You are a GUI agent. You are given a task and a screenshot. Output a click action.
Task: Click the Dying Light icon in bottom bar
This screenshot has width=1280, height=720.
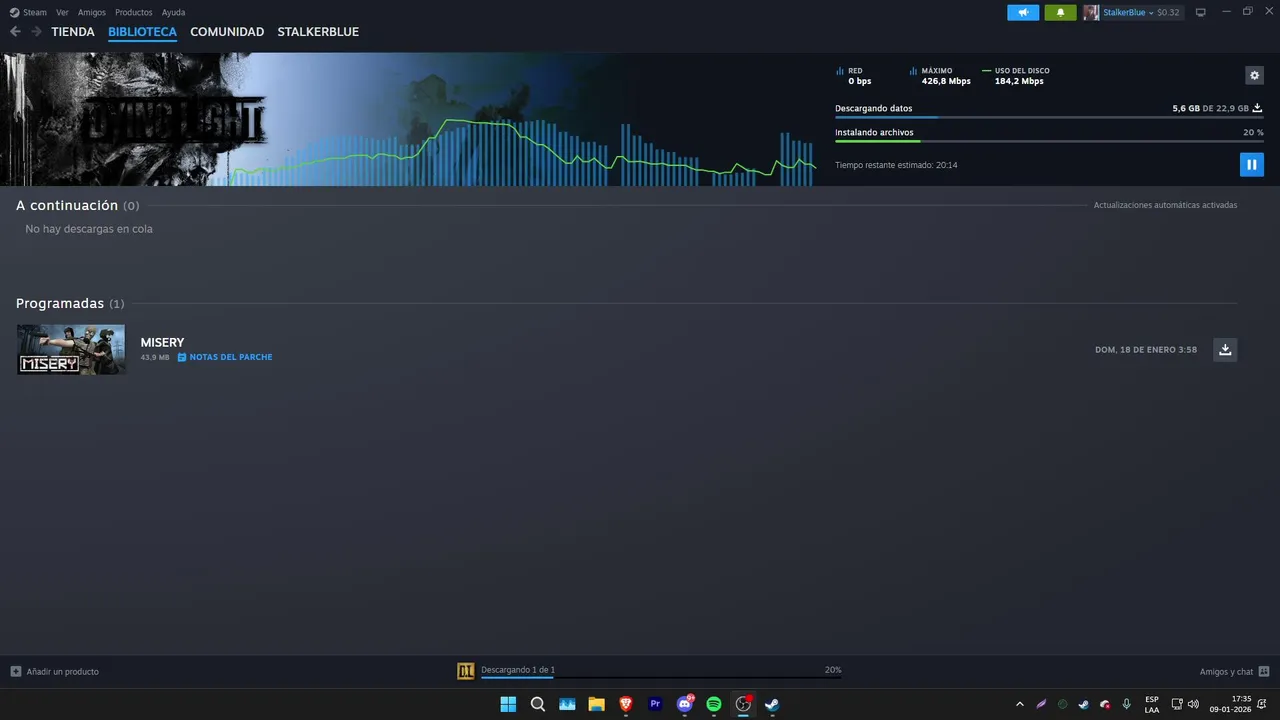[465, 671]
